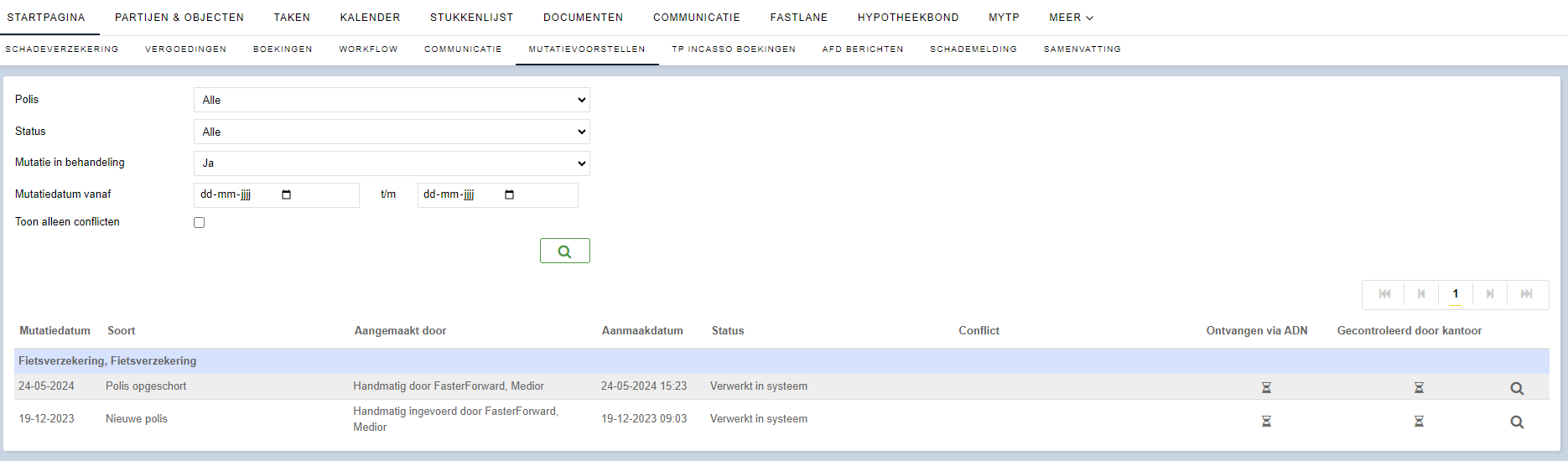The height and width of the screenshot is (461, 1568).
Task: Select Mutatievoorstellen sub-tab
Action: click(x=587, y=49)
